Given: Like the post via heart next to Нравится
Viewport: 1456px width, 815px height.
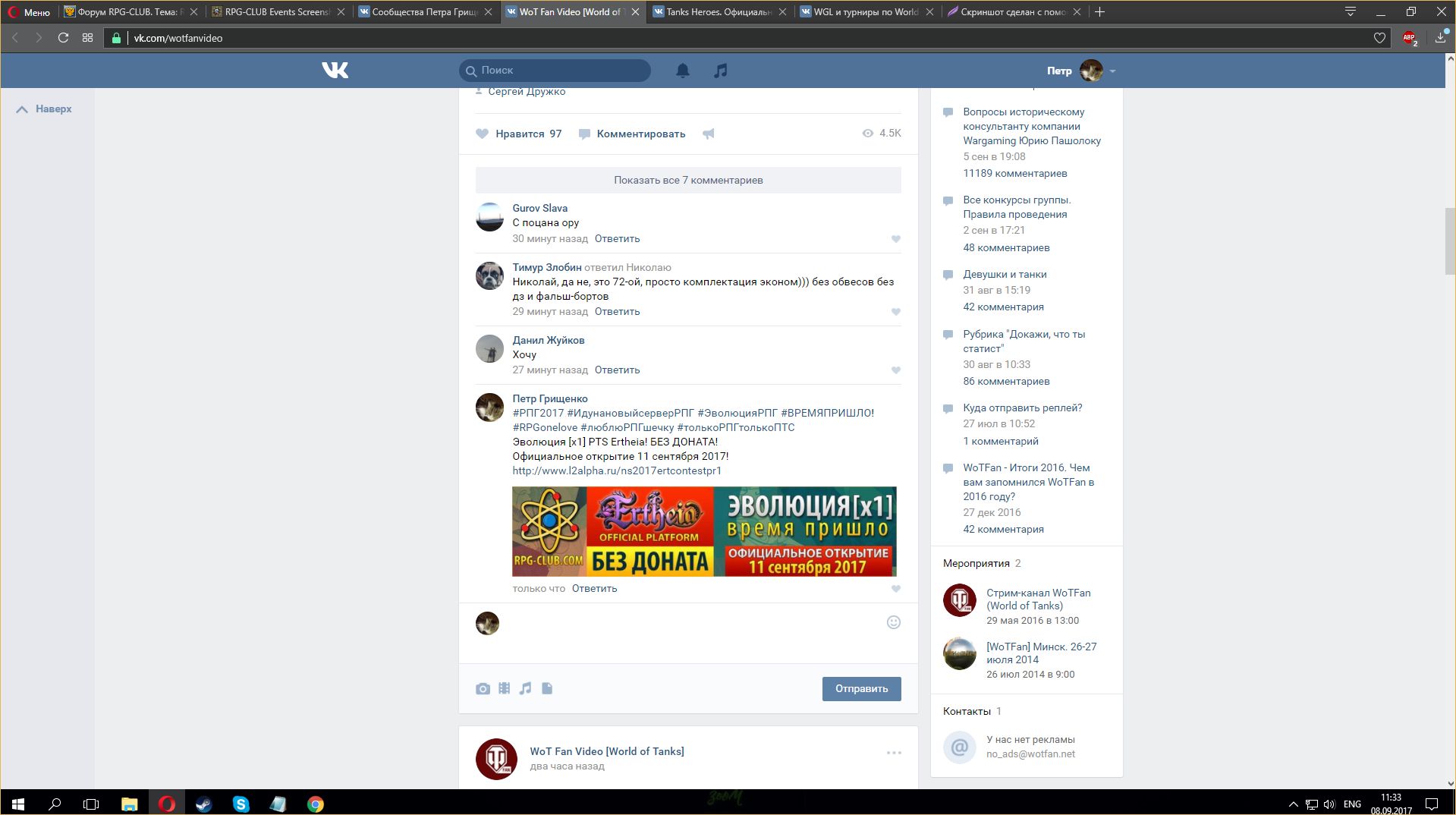Looking at the screenshot, I should (482, 134).
